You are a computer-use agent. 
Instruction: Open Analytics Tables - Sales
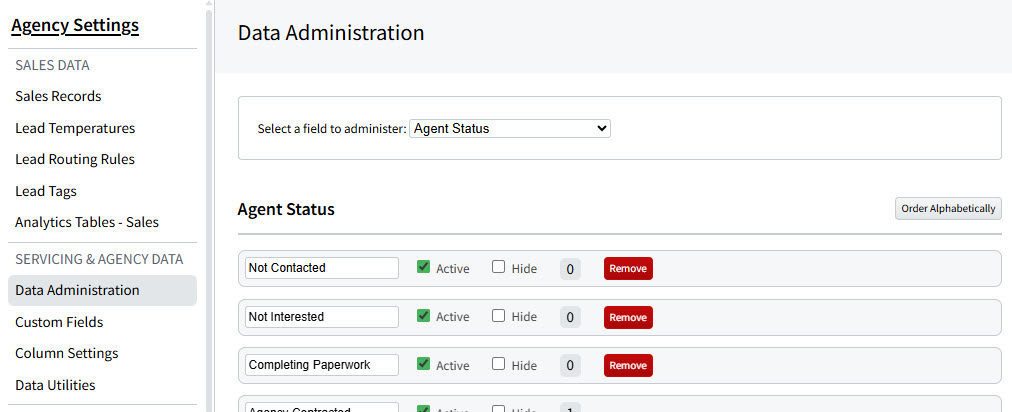pyautogui.click(x=87, y=222)
